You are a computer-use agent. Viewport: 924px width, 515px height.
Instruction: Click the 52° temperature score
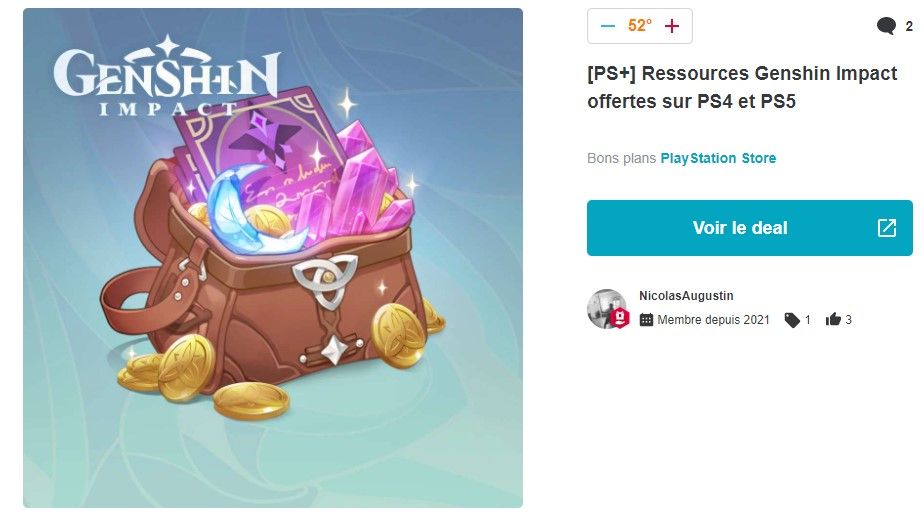640,25
